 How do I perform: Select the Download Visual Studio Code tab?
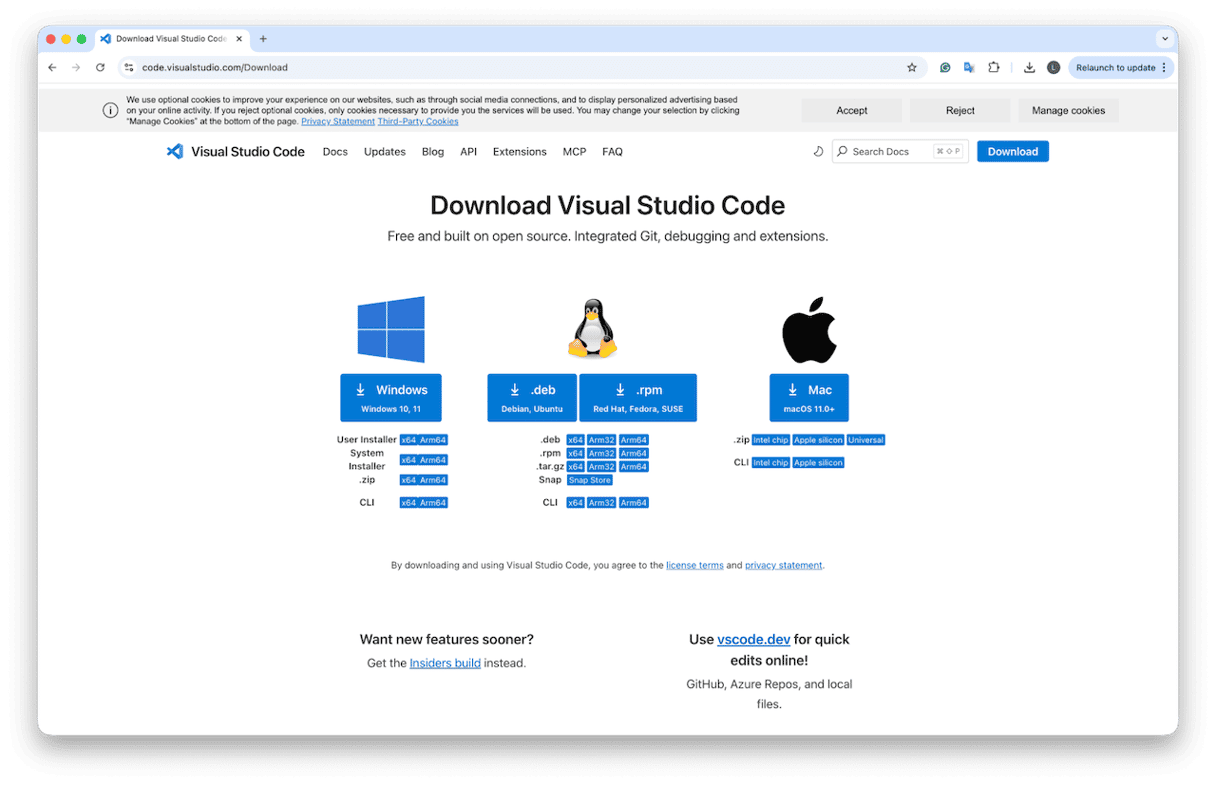(x=170, y=39)
